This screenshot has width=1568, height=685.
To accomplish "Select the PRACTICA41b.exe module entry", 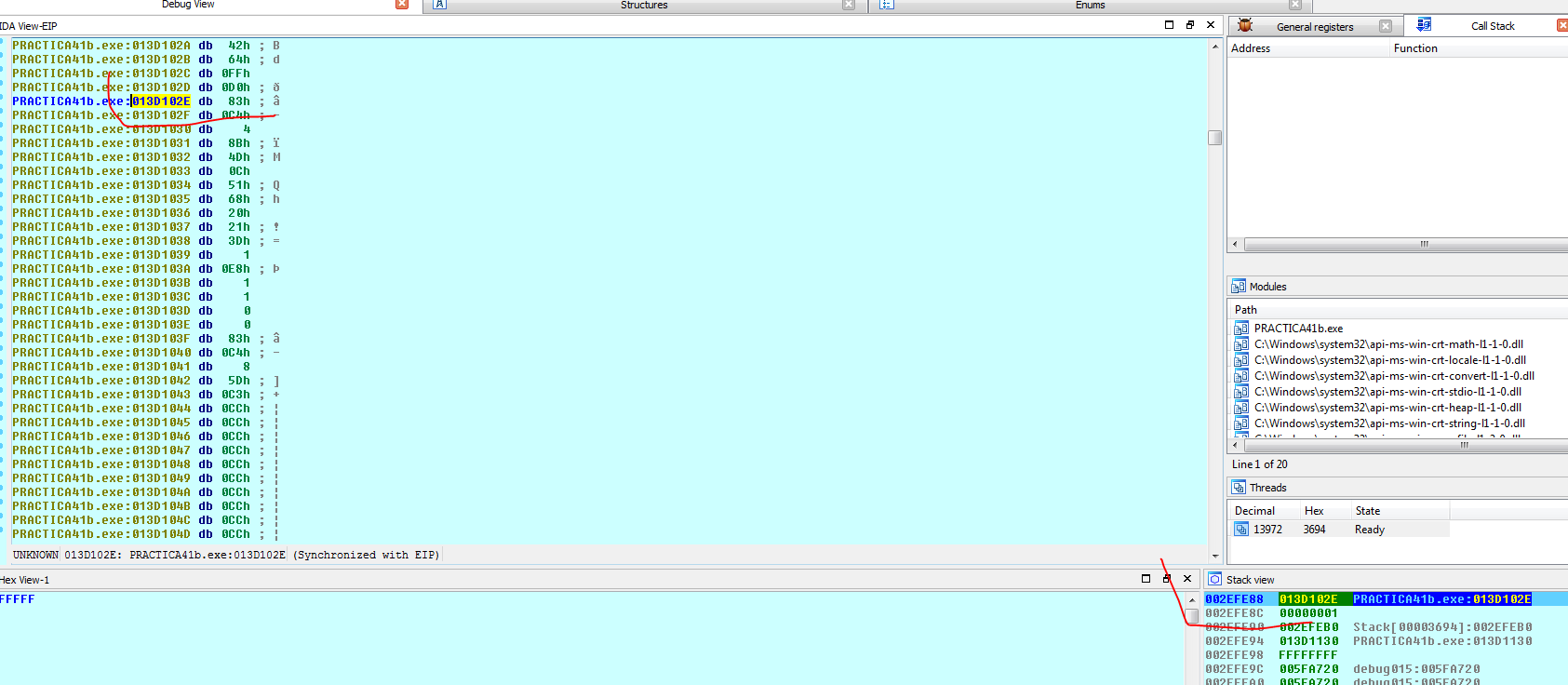I will coord(1298,329).
